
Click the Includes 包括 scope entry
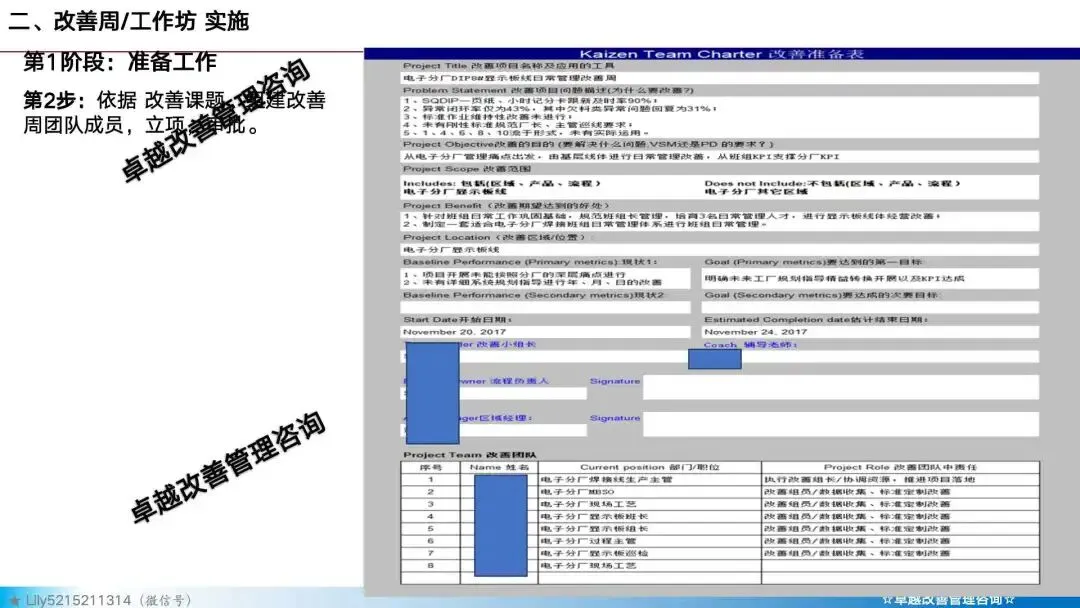501,187
